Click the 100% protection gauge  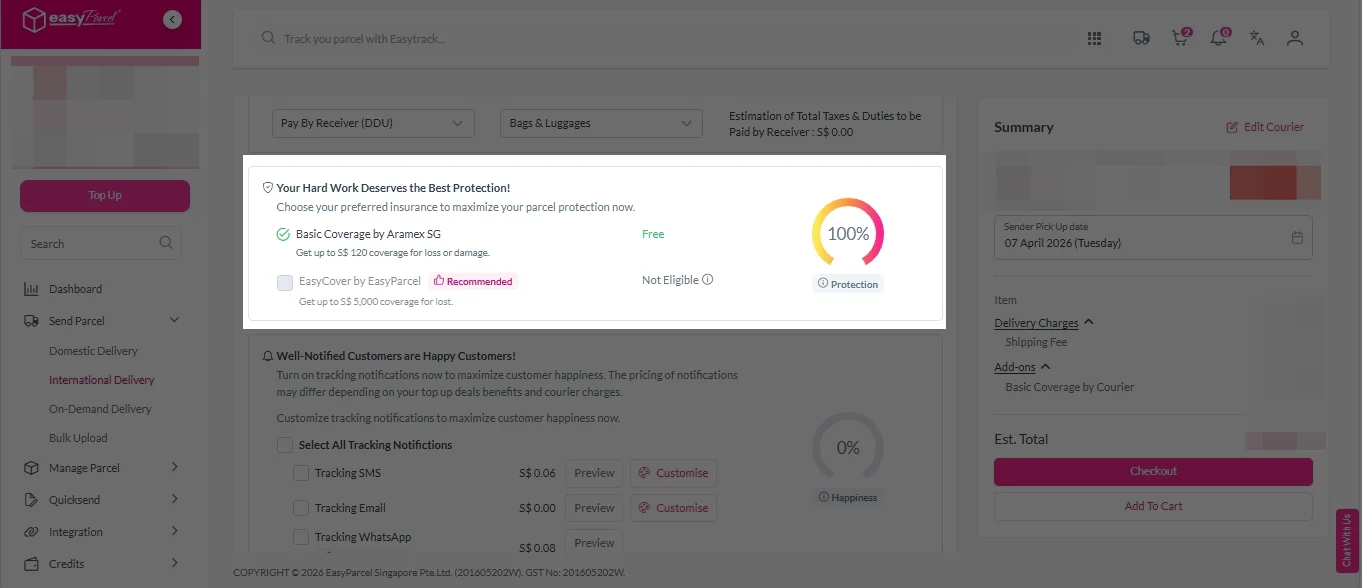click(x=848, y=234)
